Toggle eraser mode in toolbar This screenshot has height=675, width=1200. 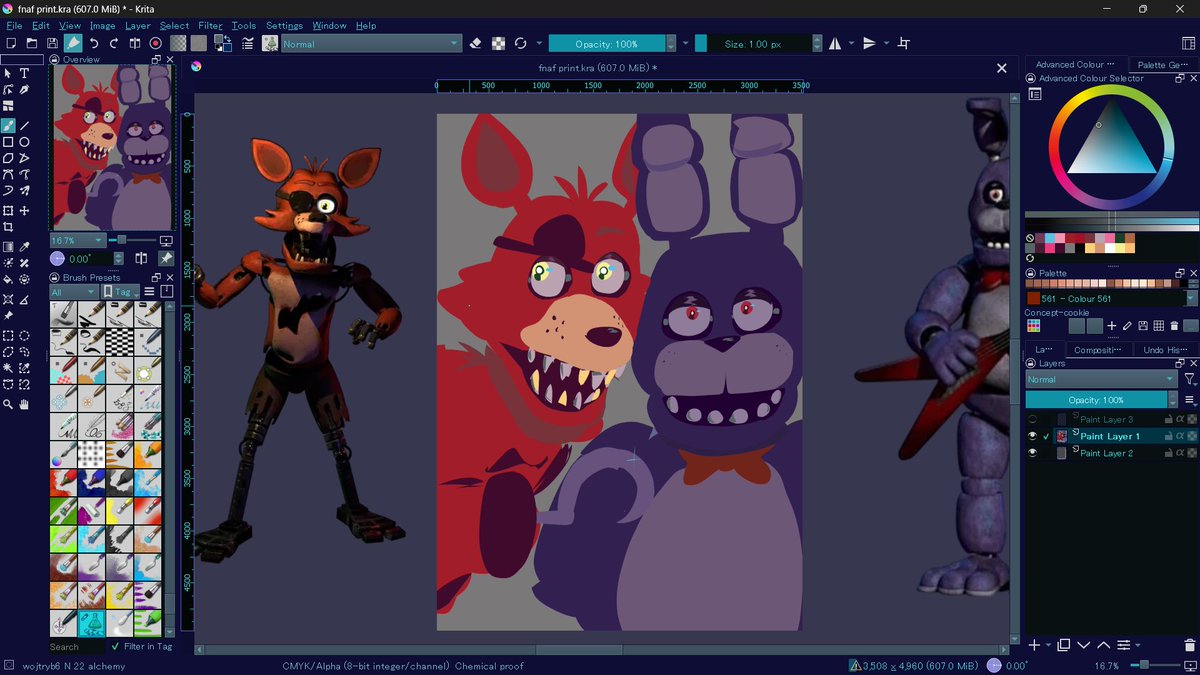click(476, 43)
